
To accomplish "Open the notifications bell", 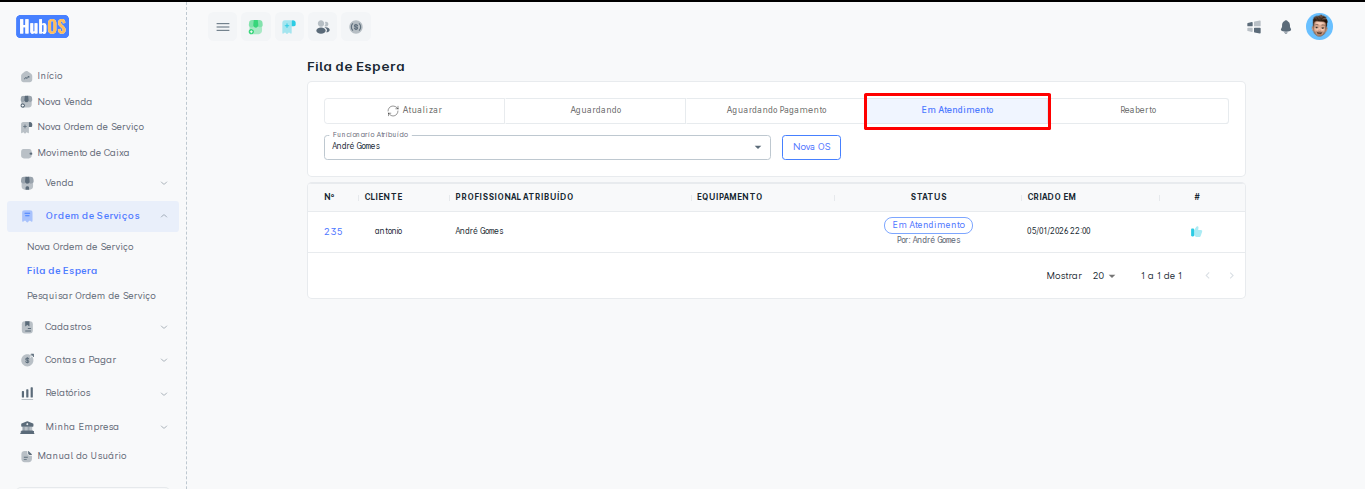I will [1286, 27].
